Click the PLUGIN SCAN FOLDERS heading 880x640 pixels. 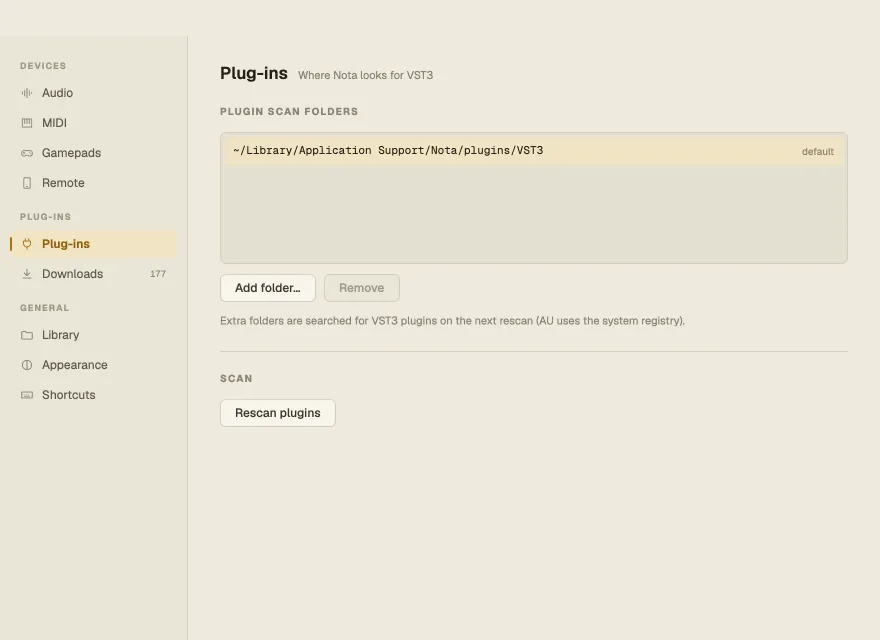289,112
